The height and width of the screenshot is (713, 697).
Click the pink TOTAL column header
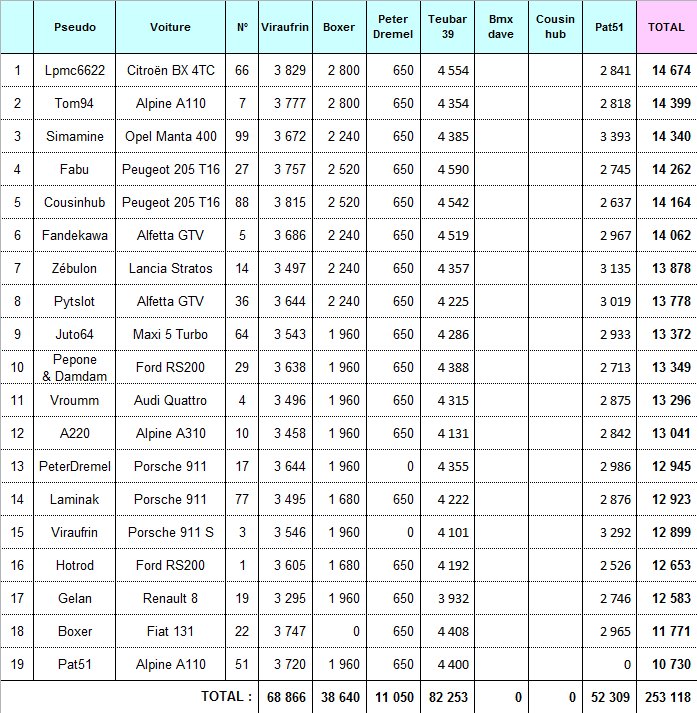666,27
